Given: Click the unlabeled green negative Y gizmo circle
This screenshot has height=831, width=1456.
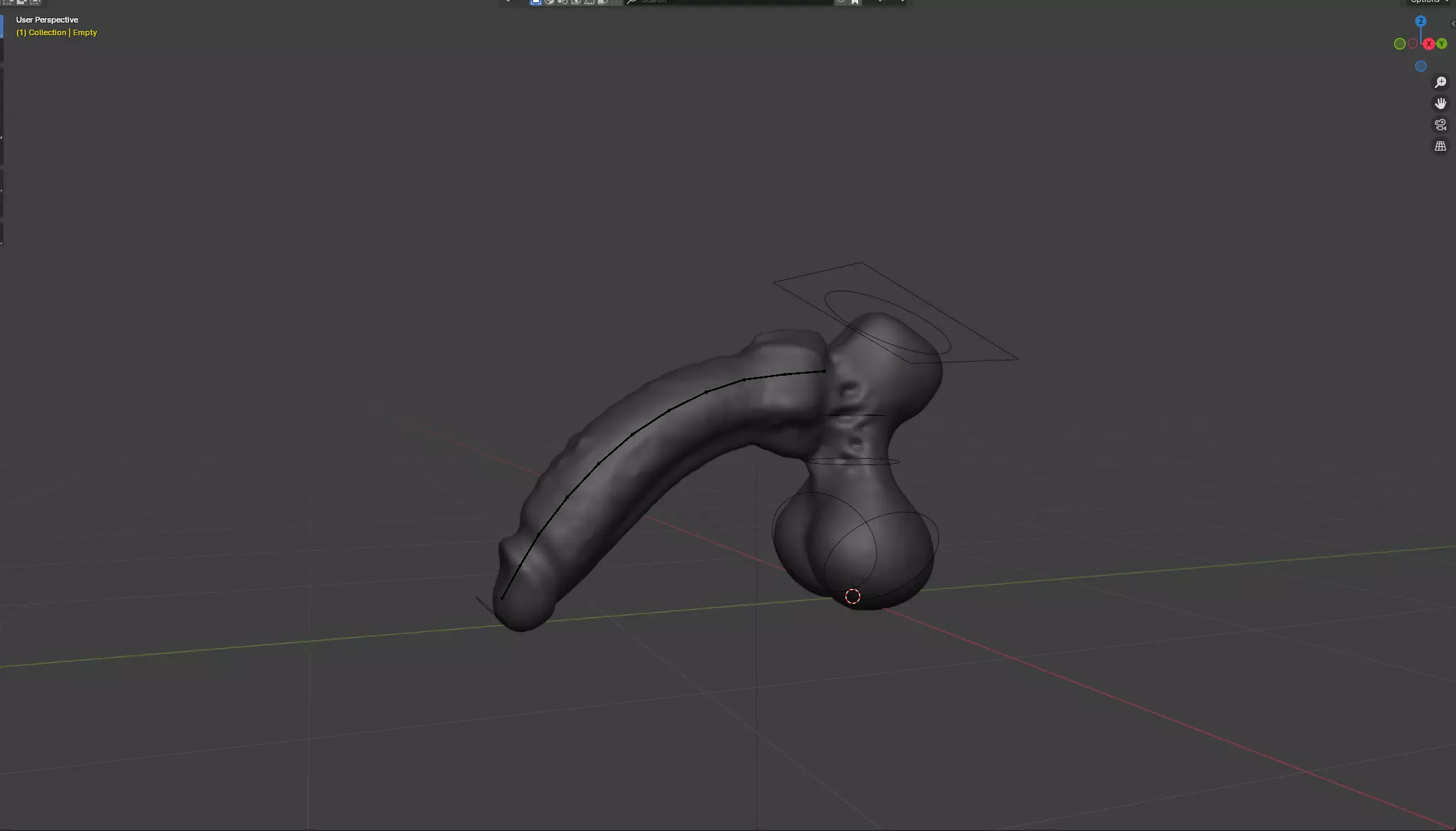Looking at the screenshot, I should click(1400, 44).
